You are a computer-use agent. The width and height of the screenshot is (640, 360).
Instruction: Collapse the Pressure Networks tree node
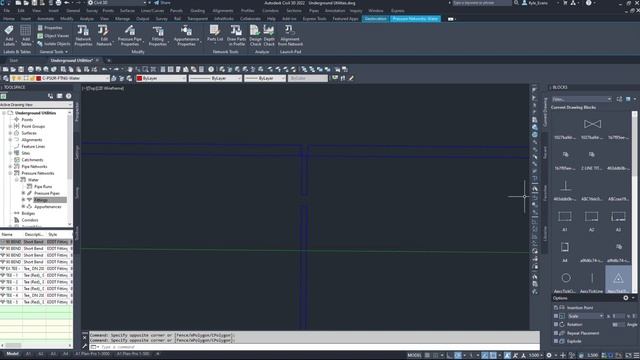tap(10, 173)
